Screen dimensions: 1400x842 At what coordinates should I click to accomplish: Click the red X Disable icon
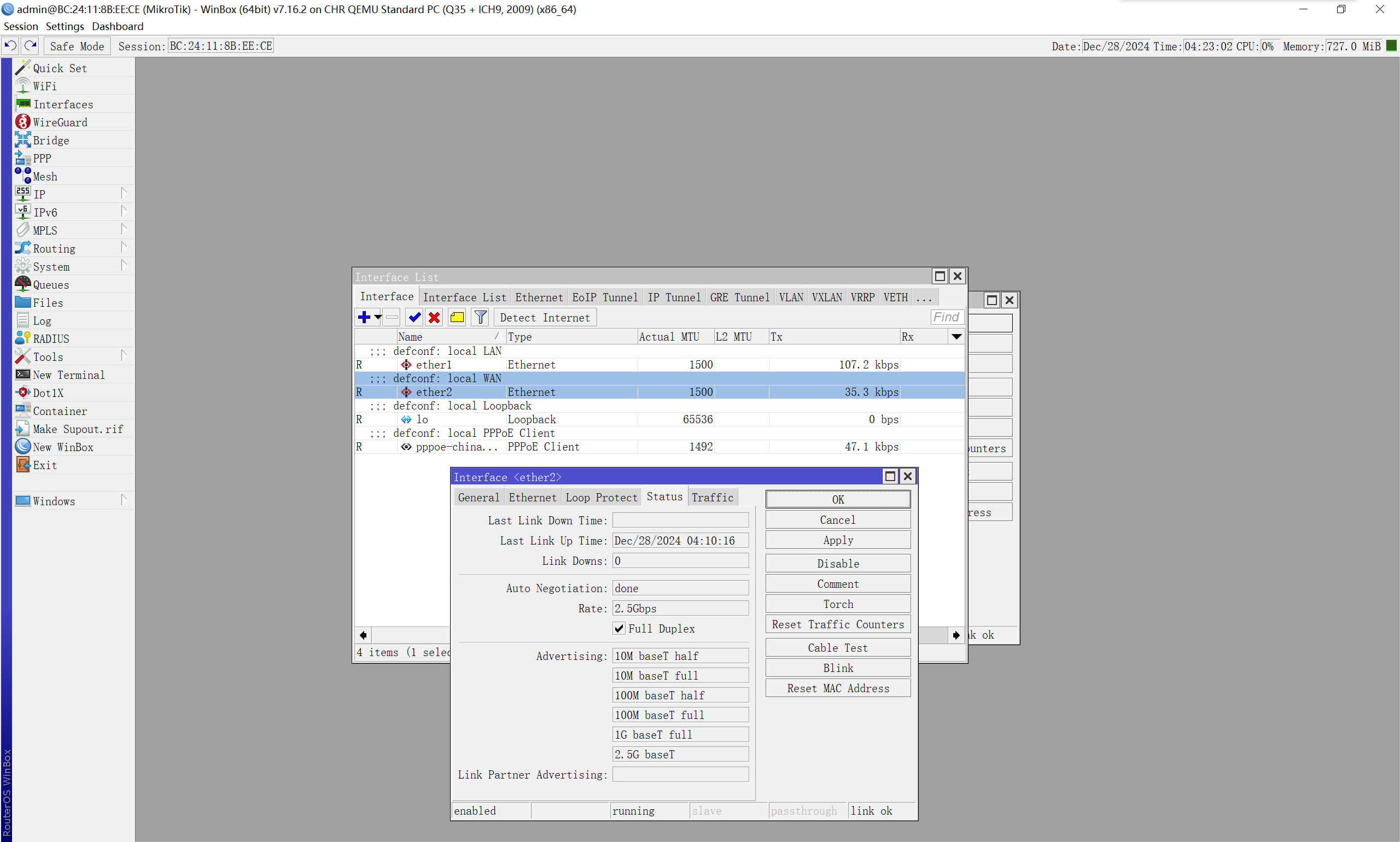435,318
